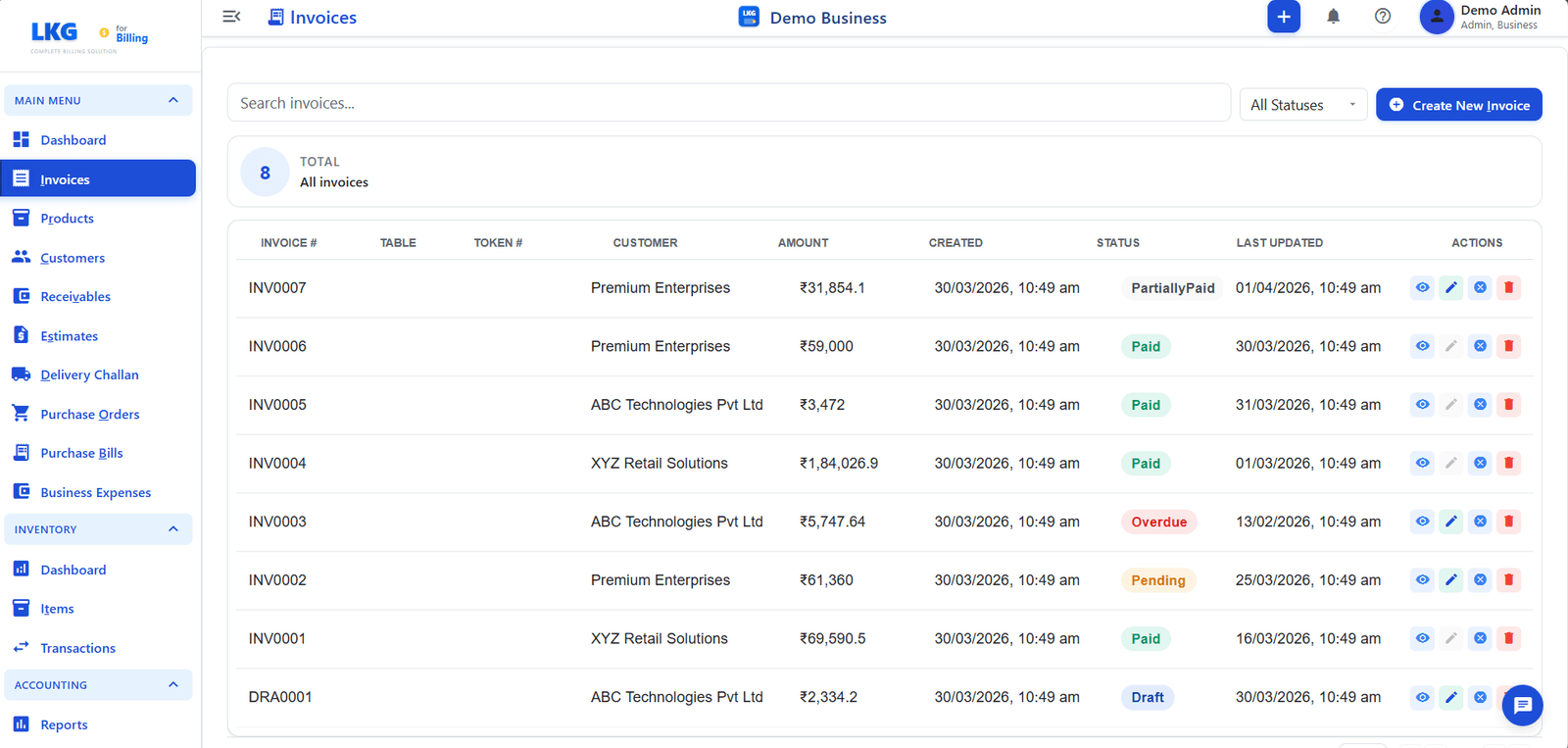Open Estimates in sidebar
Image resolution: width=1568 pixels, height=748 pixels.
coord(98,336)
